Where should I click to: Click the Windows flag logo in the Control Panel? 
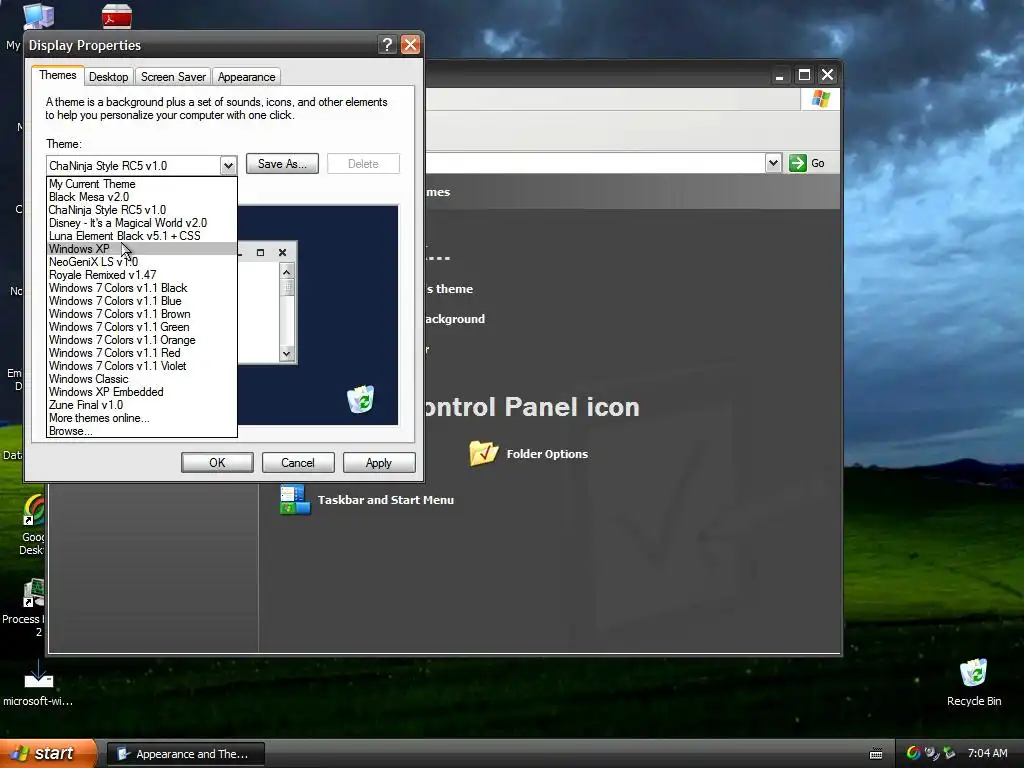point(821,99)
